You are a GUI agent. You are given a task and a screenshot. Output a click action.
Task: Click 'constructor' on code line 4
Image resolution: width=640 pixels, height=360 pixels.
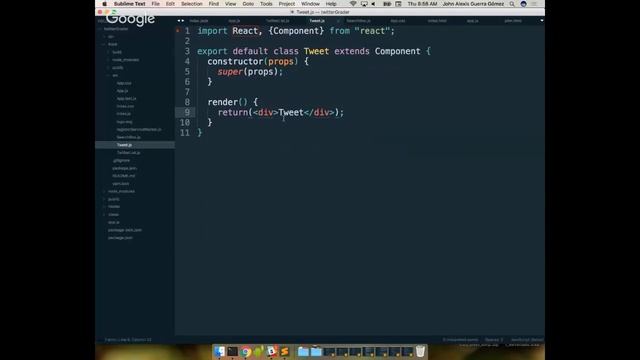(x=235, y=62)
